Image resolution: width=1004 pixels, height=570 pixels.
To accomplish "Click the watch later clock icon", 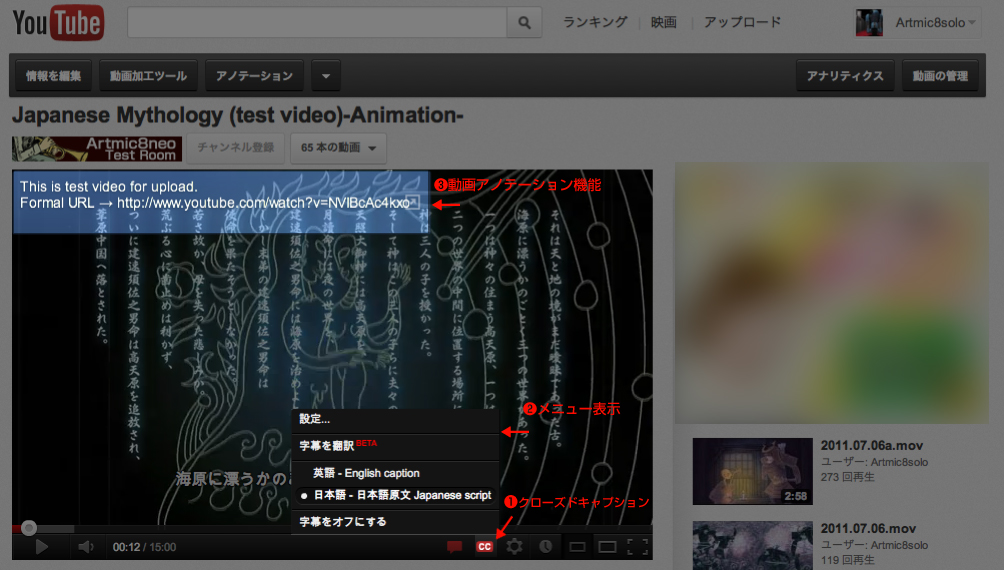I will coord(546,546).
